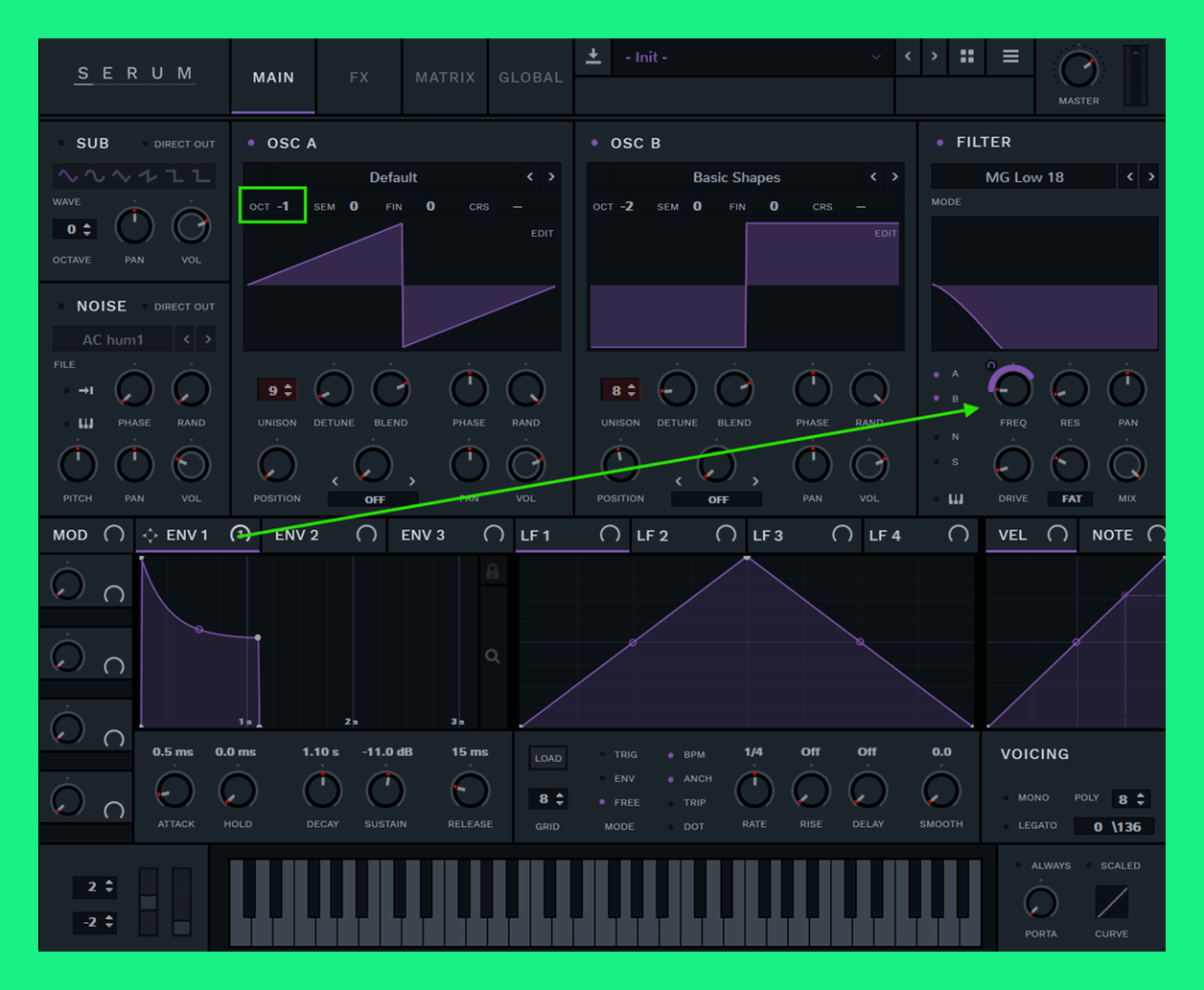
Task: Click EDIT on OSC A wavetable
Action: click(542, 233)
